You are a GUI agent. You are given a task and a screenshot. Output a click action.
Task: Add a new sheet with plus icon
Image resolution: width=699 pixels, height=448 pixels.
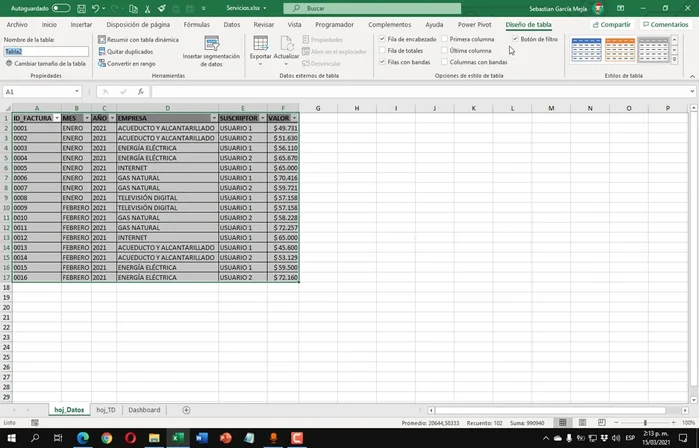pos(186,410)
